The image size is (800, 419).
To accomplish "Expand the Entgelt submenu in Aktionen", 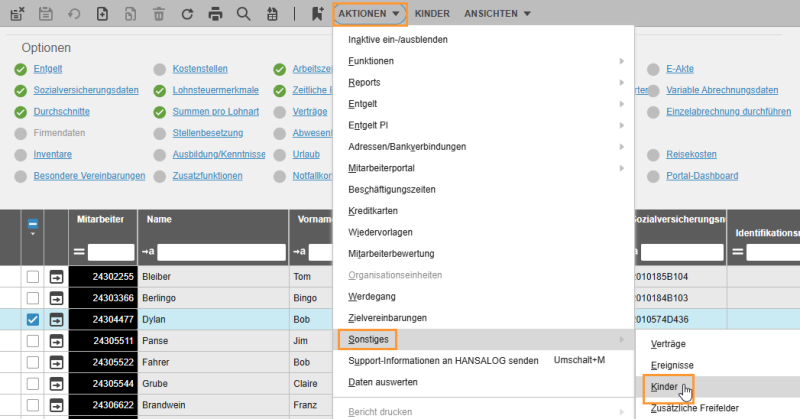I will point(483,104).
